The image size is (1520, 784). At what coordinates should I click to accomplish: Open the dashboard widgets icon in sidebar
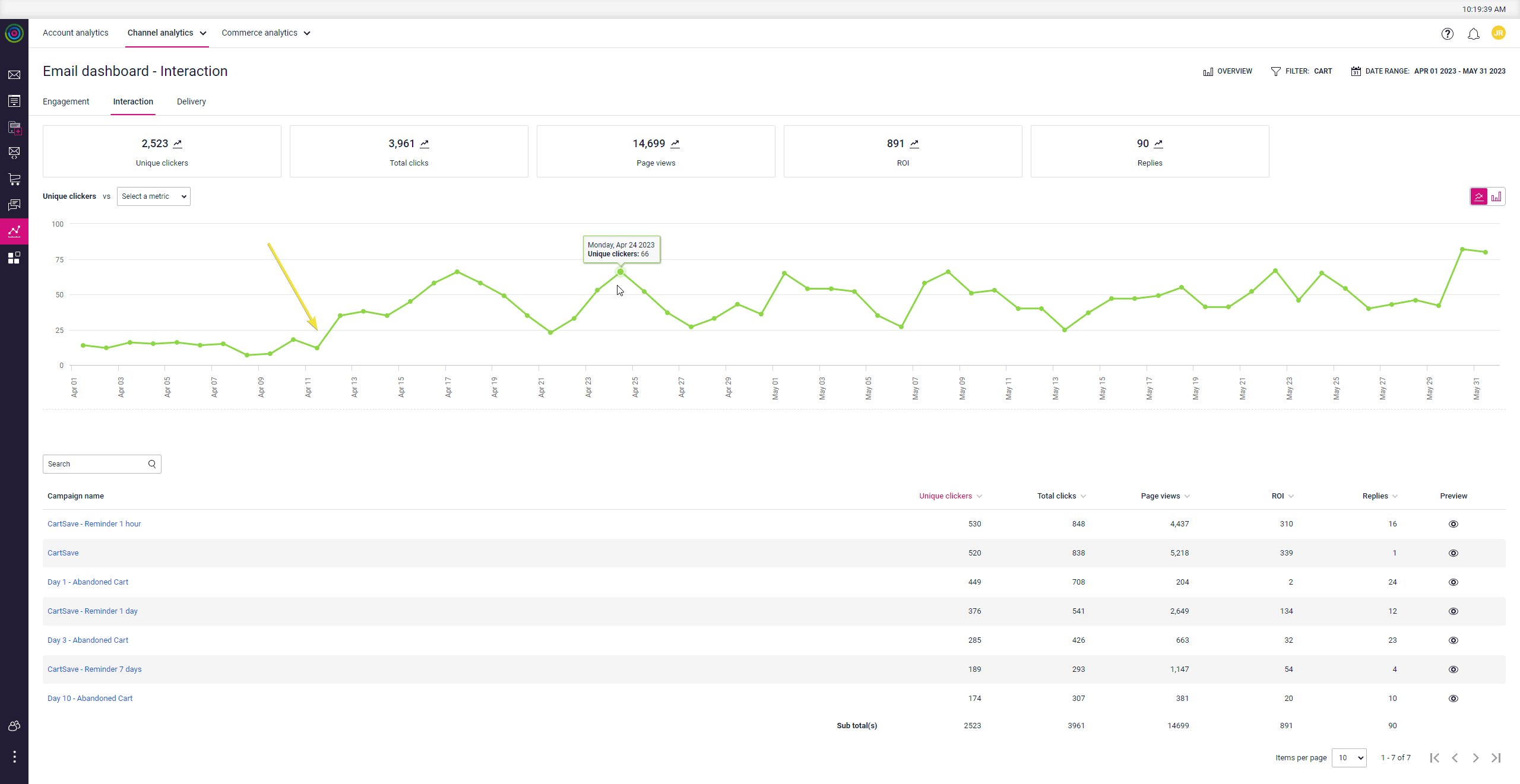[x=14, y=258]
